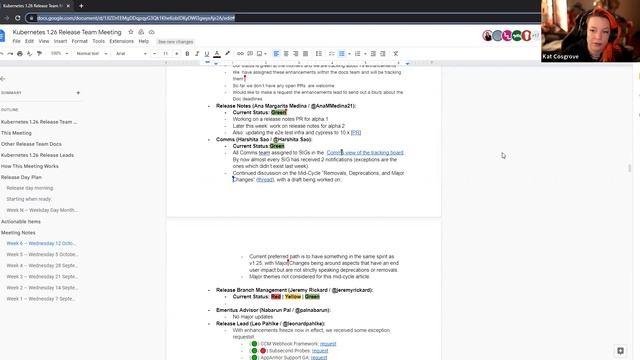Click the address bar URL

tap(136, 18)
